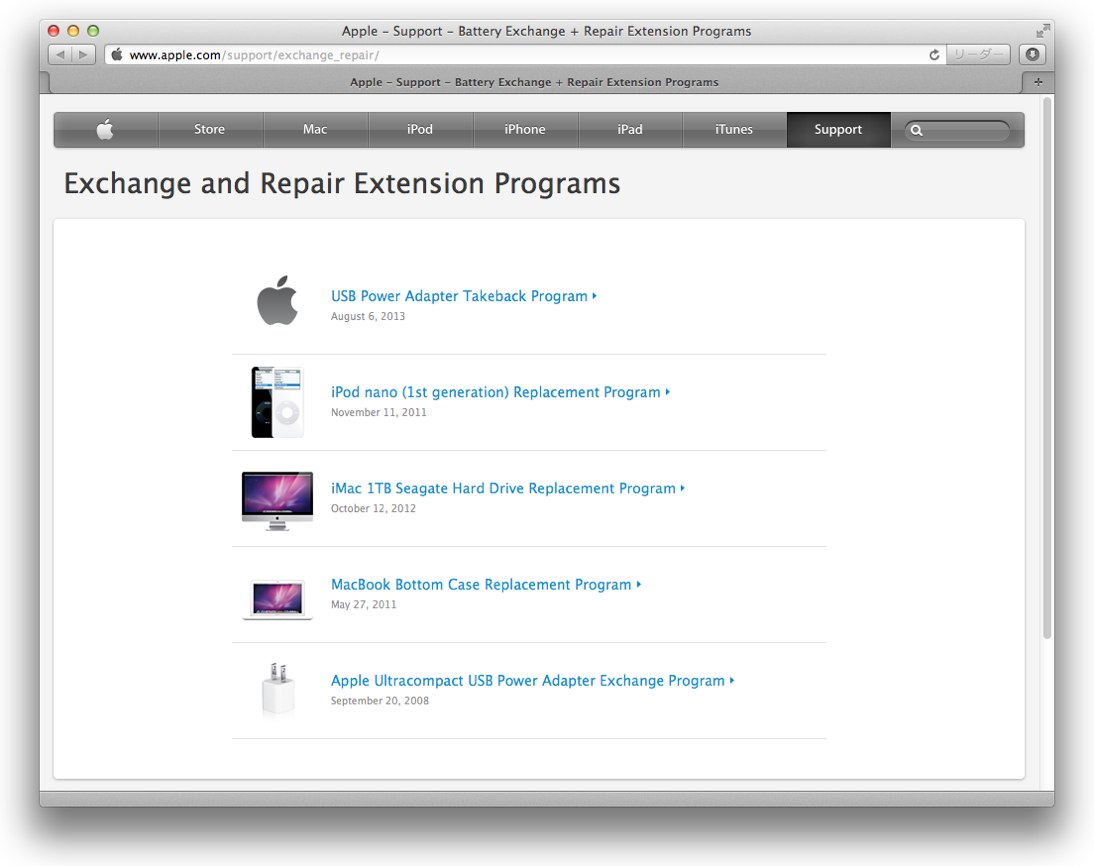
Task: Open the Store navigation tab
Action: tap(209, 129)
